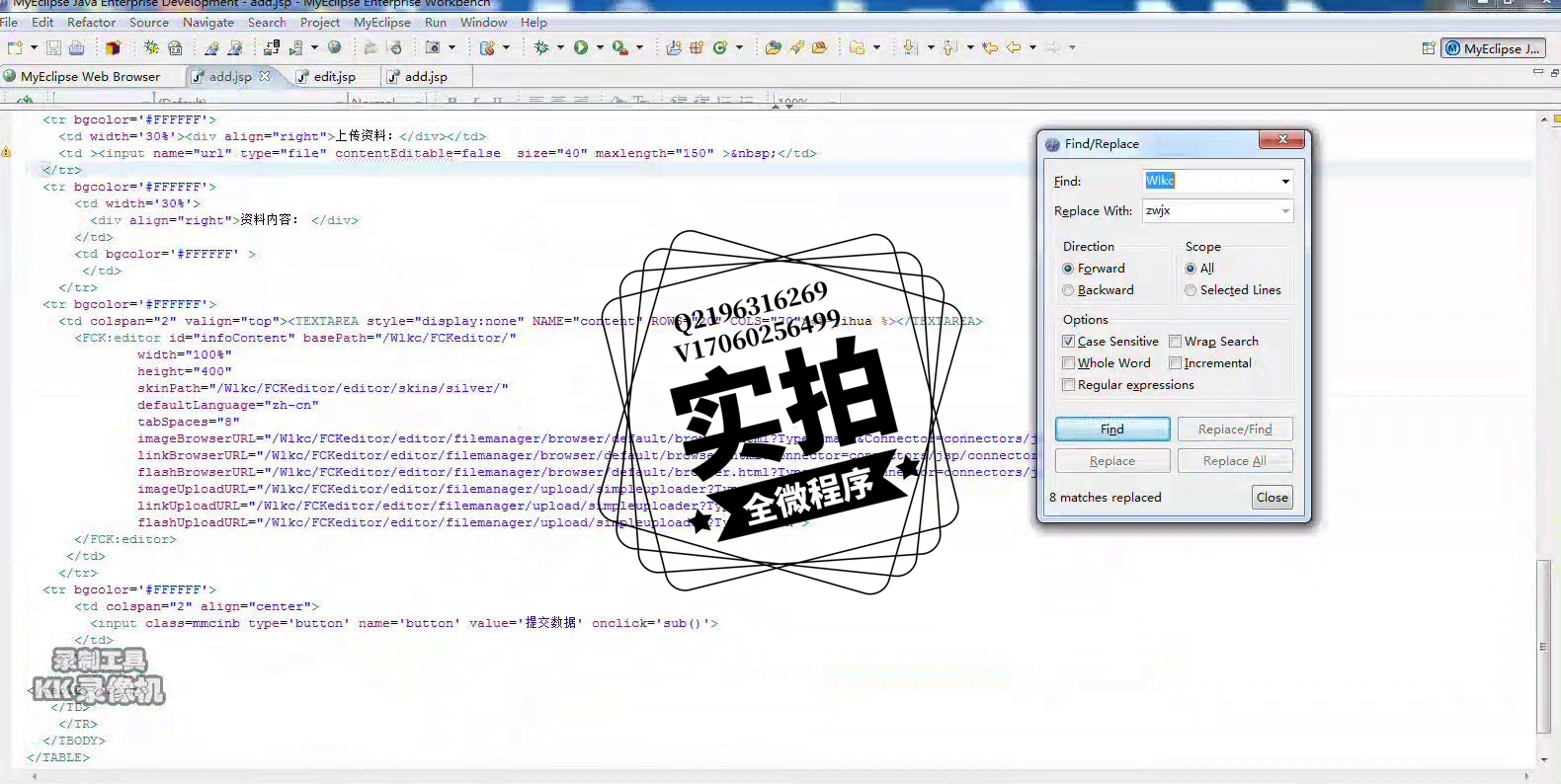Expand the Debug dropdown arrow
Image resolution: width=1561 pixels, height=784 pixels.
560,47
